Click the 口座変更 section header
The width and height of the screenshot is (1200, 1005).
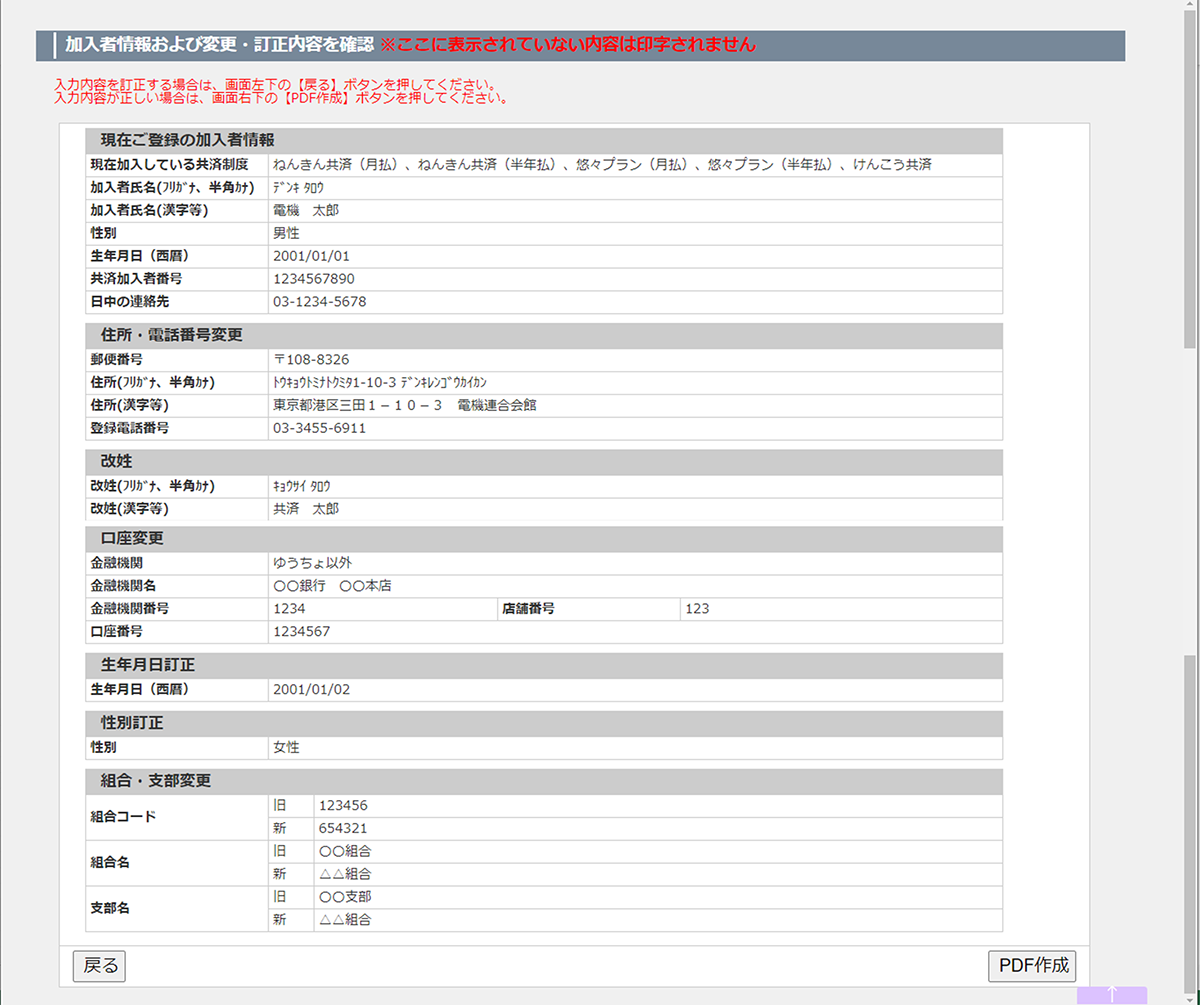[132, 538]
